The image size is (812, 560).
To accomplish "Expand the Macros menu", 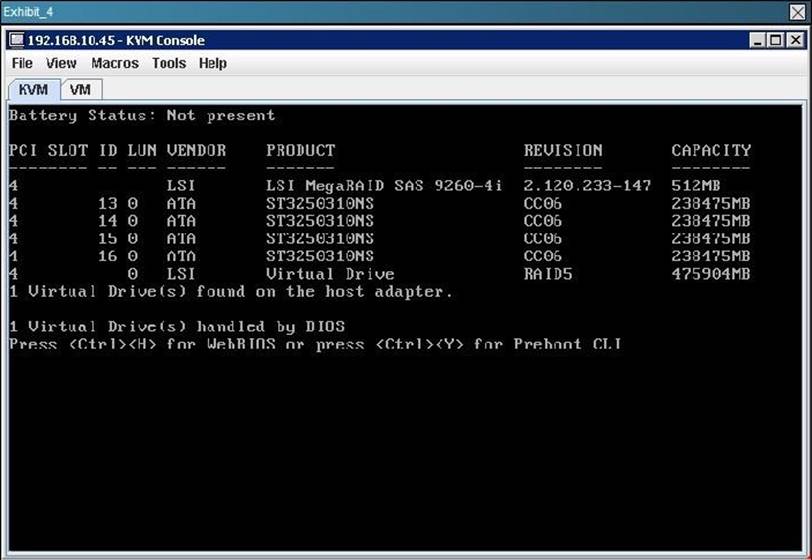I will pos(114,63).
